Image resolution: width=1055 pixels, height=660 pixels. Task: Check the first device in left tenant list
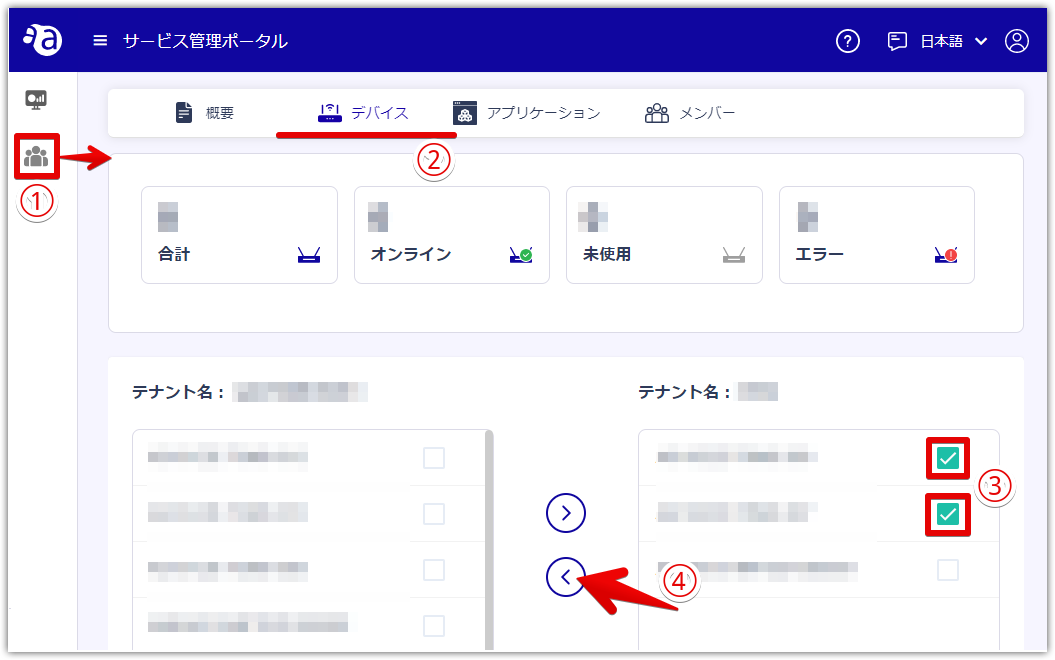434,458
